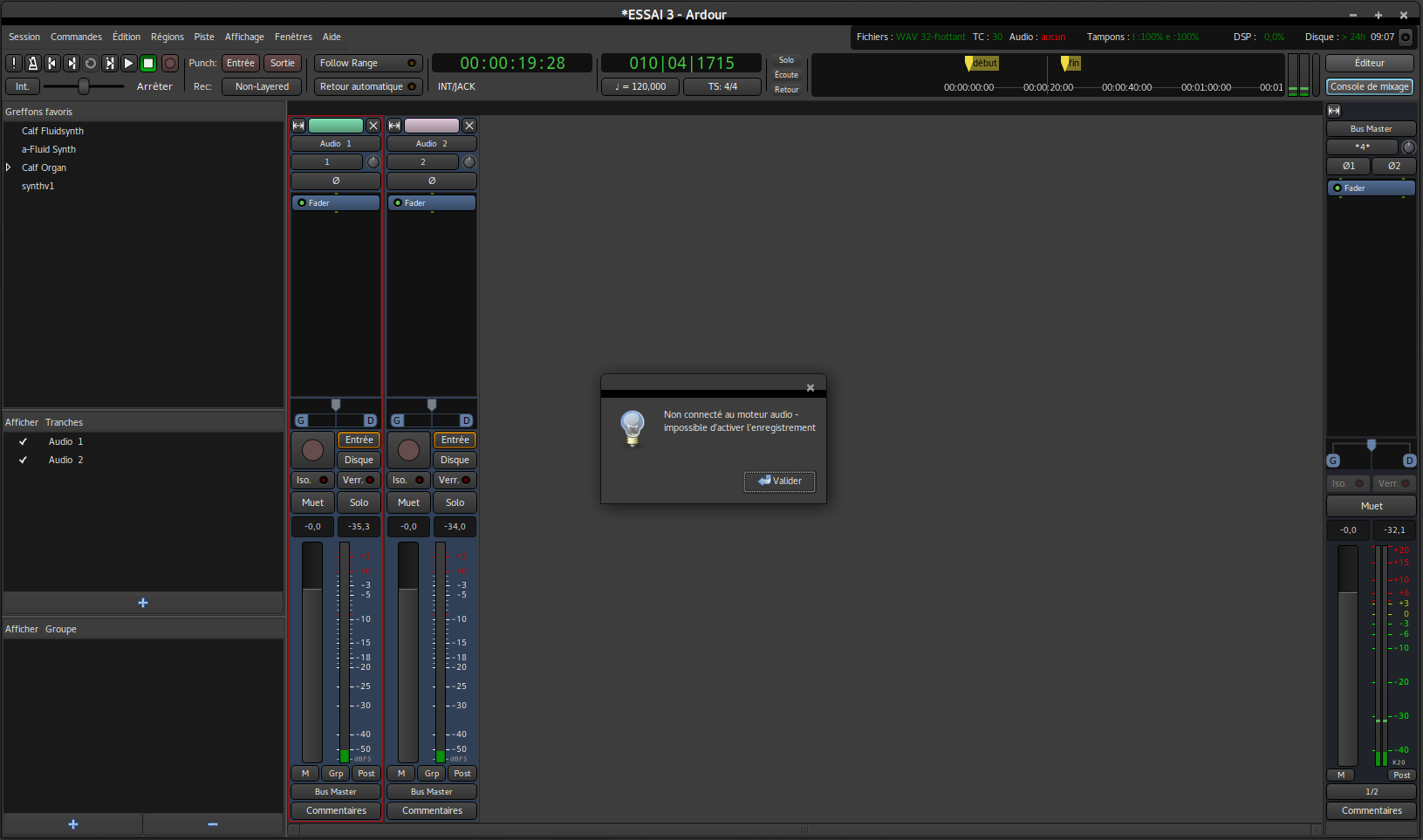This screenshot has width=1423, height=840.
Task: Open Audio 1 Bus Master output dropdown
Action: [336, 792]
